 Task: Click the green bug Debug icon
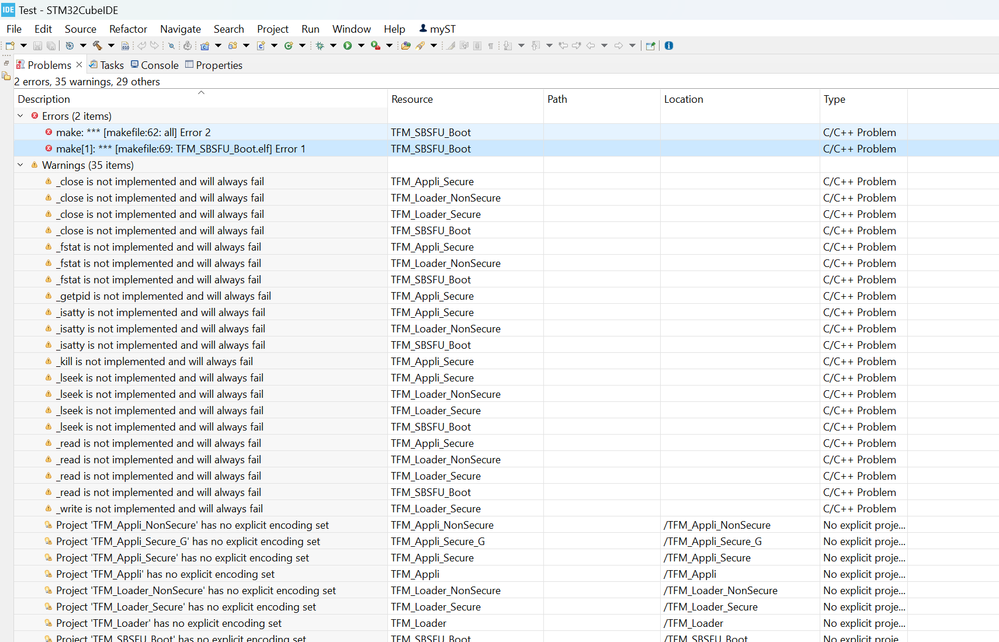(320, 46)
